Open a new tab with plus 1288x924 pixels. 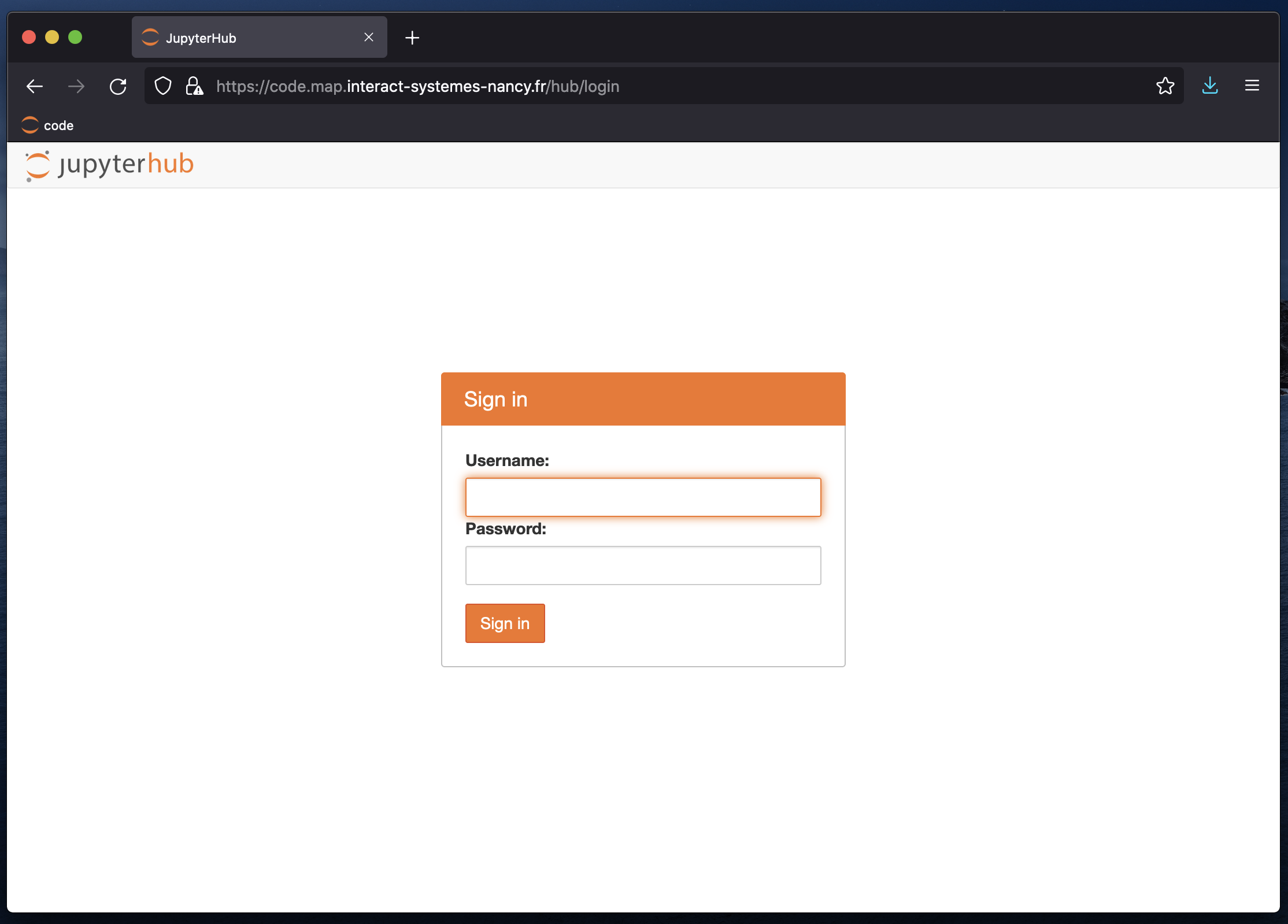click(412, 38)
